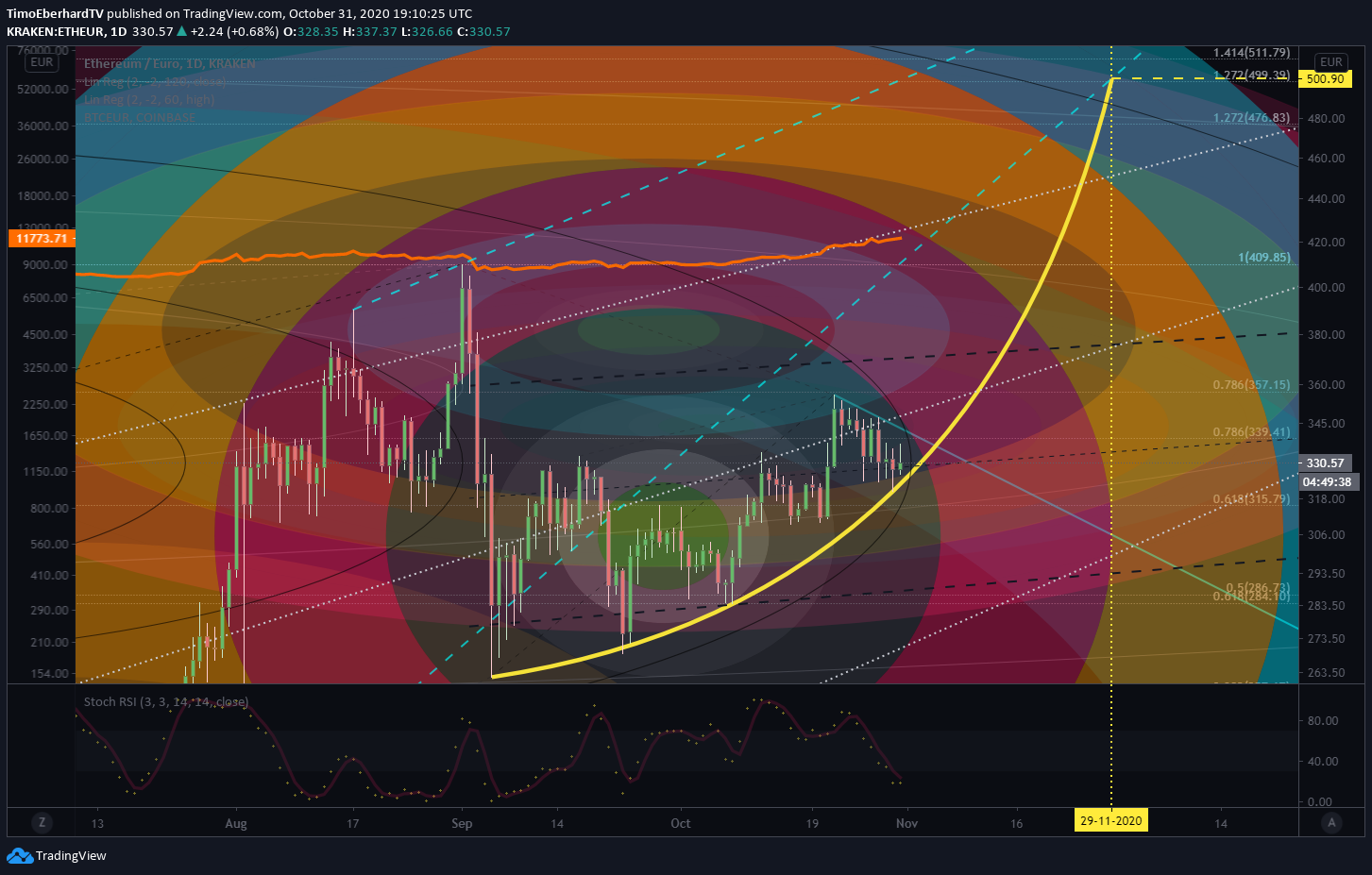Image resolution: width=1372 pixels, height=875 pixels.
Task: Click the 480.00 tick on right price scale
Action: click(1327, 119)
